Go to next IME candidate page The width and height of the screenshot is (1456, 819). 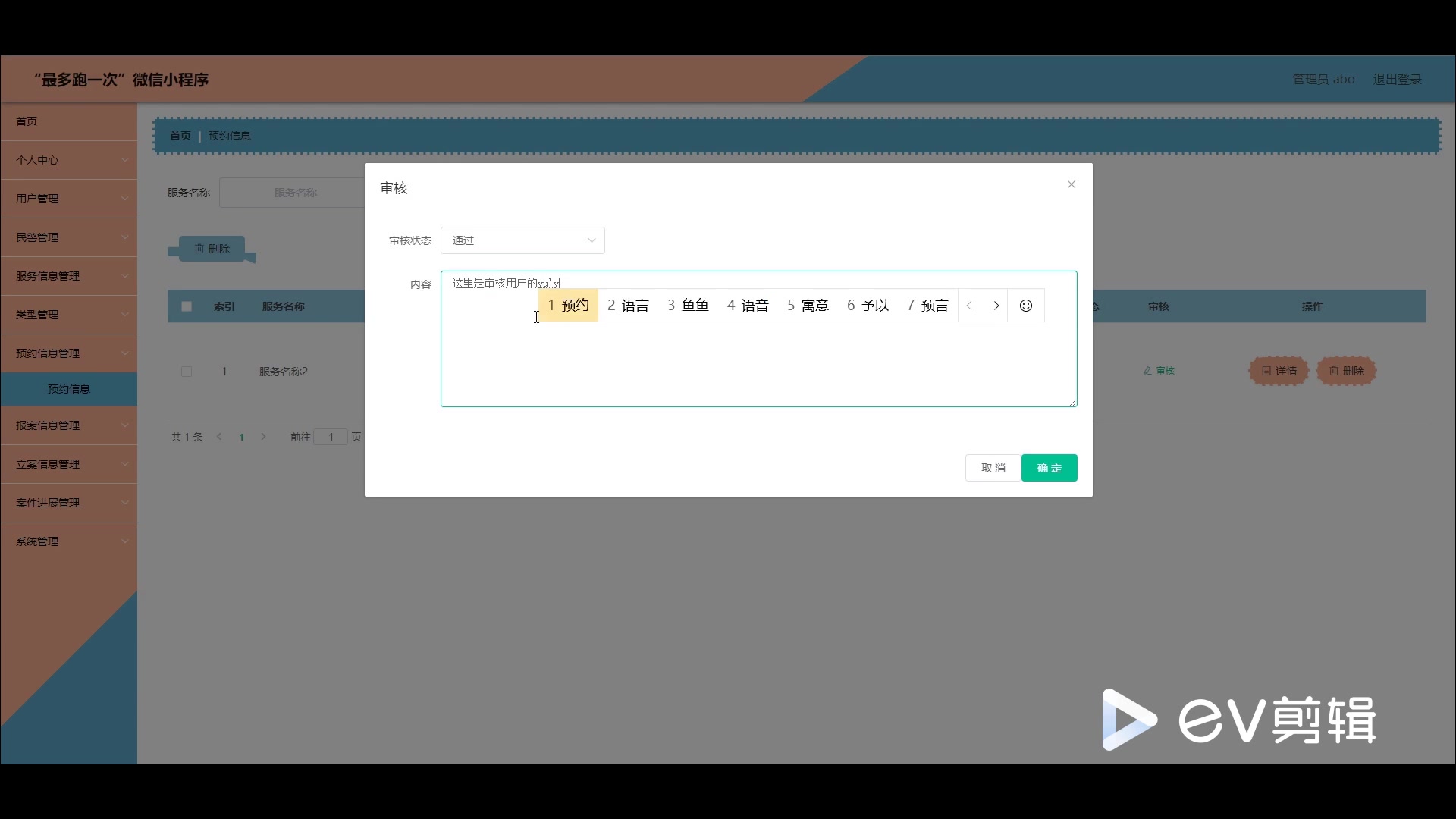(996, 306)
